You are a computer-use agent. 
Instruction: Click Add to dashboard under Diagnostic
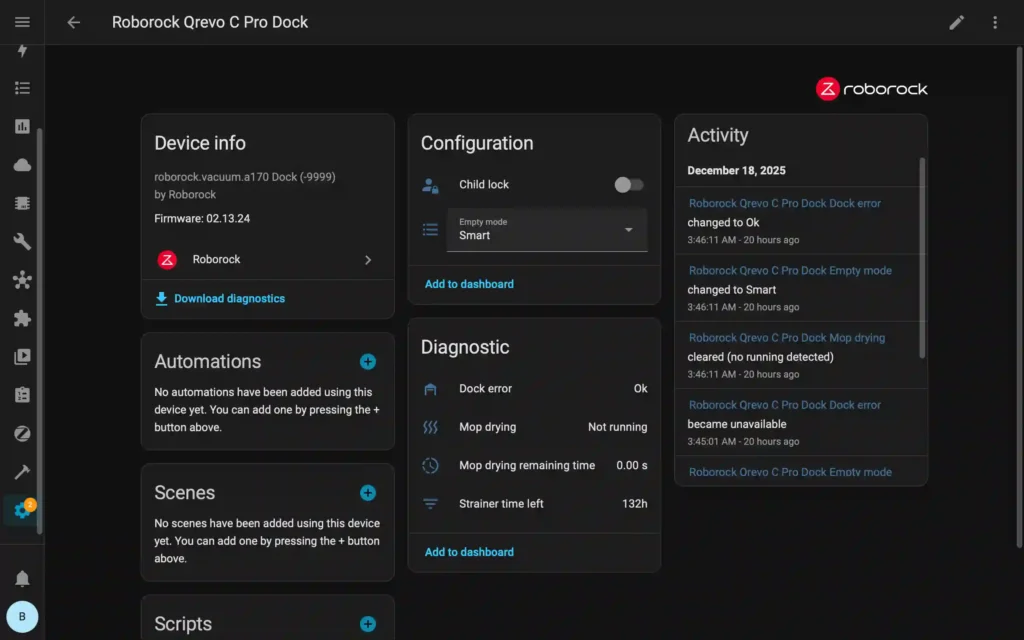[x=469, y=552]
